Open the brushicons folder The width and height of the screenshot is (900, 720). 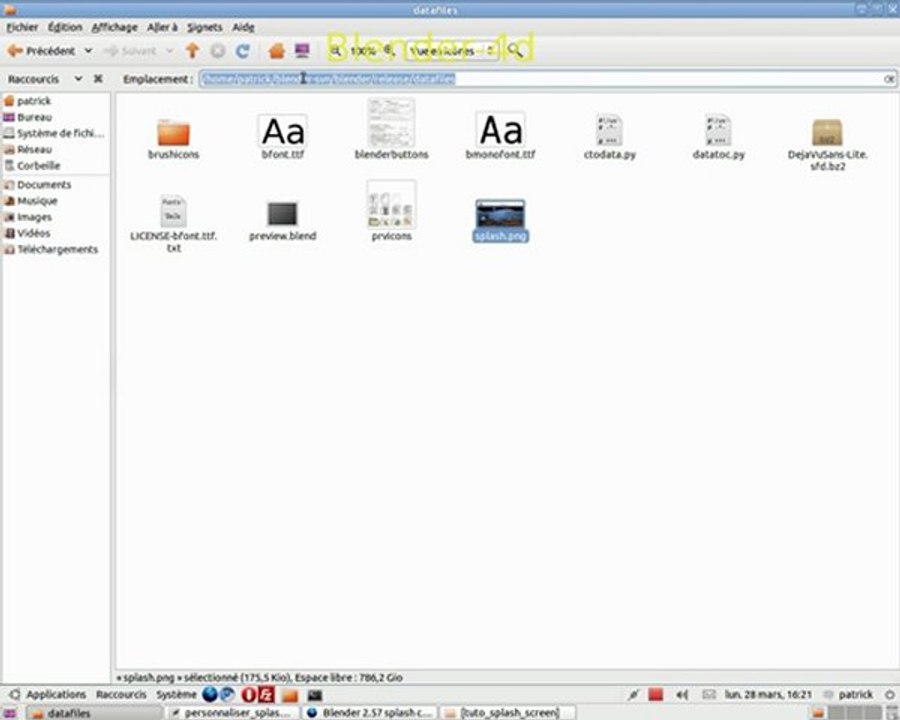point(173,138)
